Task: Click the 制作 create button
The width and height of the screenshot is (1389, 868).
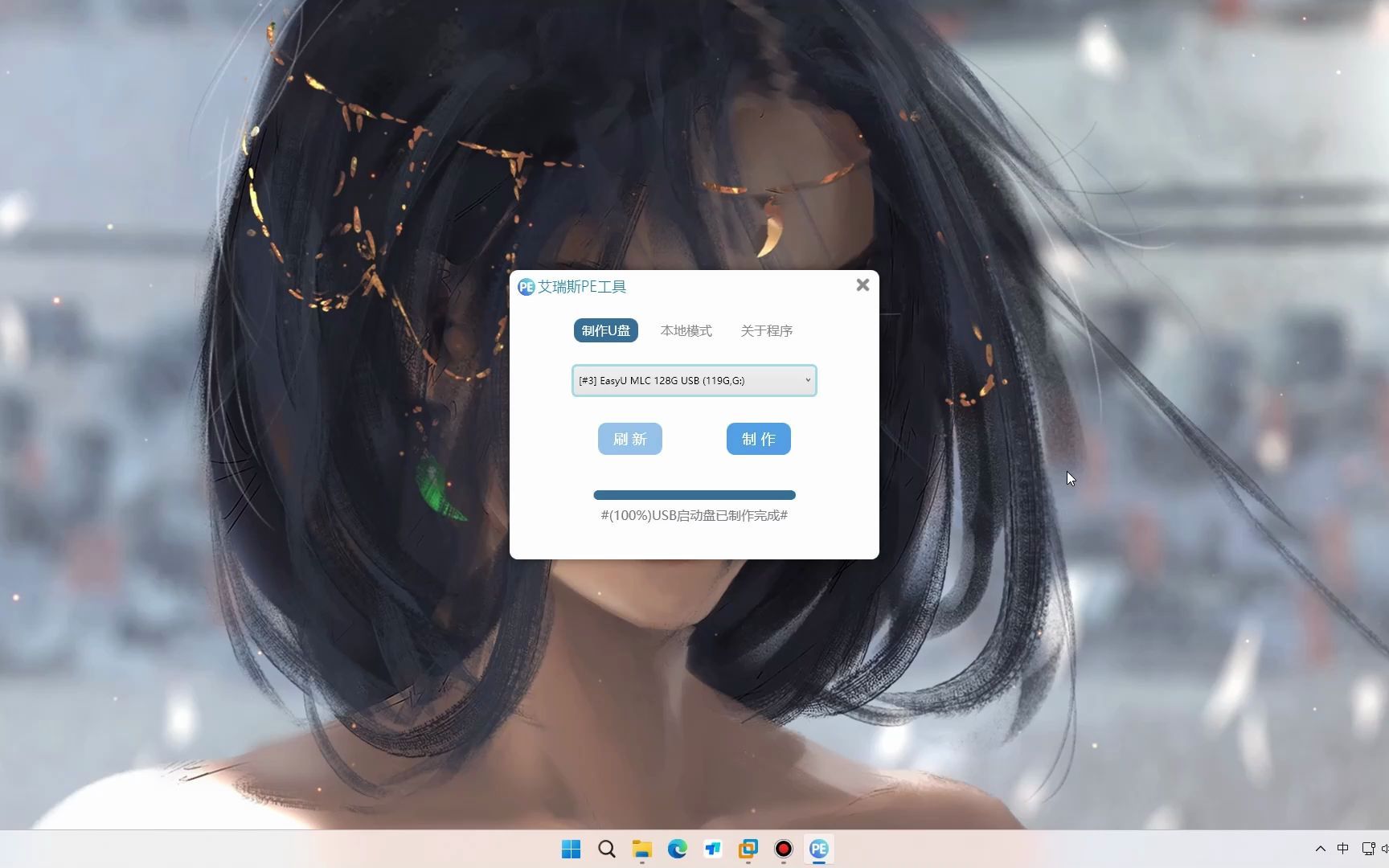Action: [x=759, y=439]
